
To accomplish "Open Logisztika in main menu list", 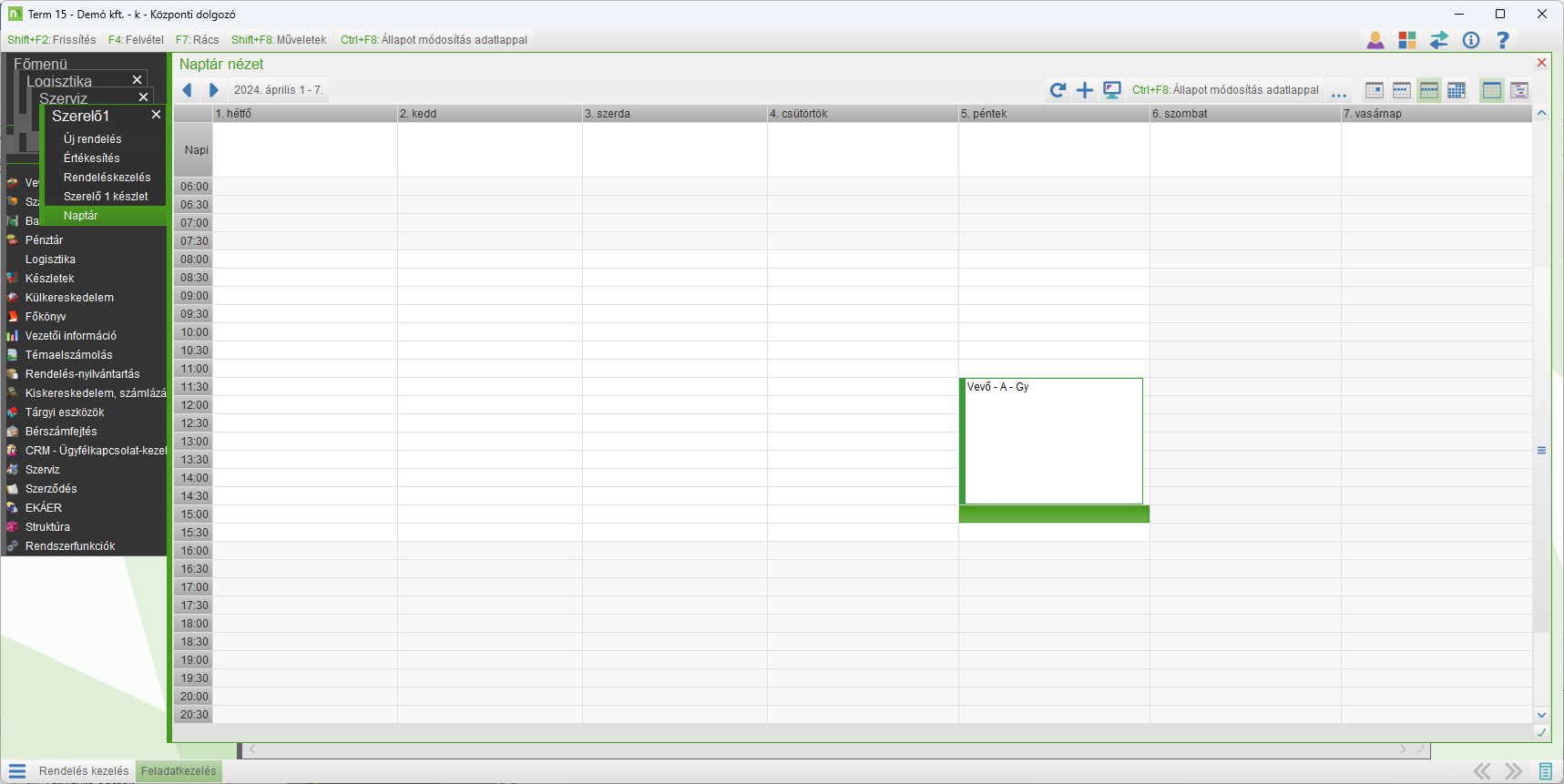I will point(51,260).
